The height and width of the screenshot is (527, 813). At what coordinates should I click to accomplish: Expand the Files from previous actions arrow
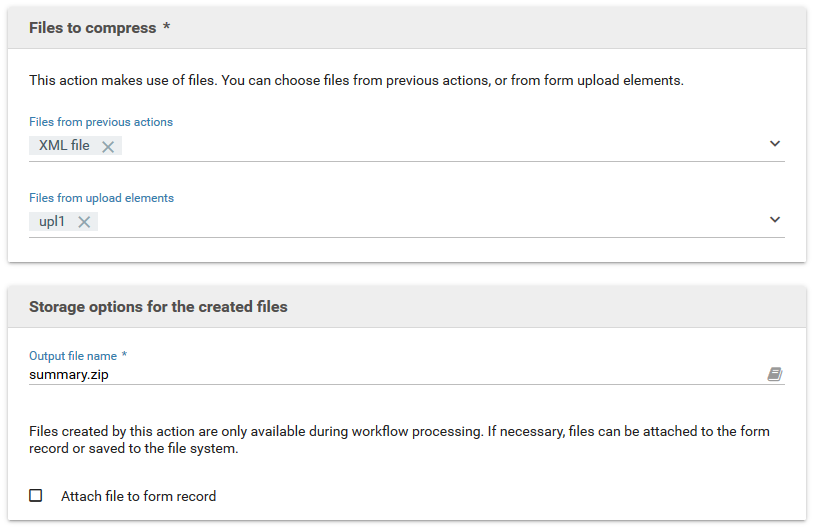coord(775,144)
